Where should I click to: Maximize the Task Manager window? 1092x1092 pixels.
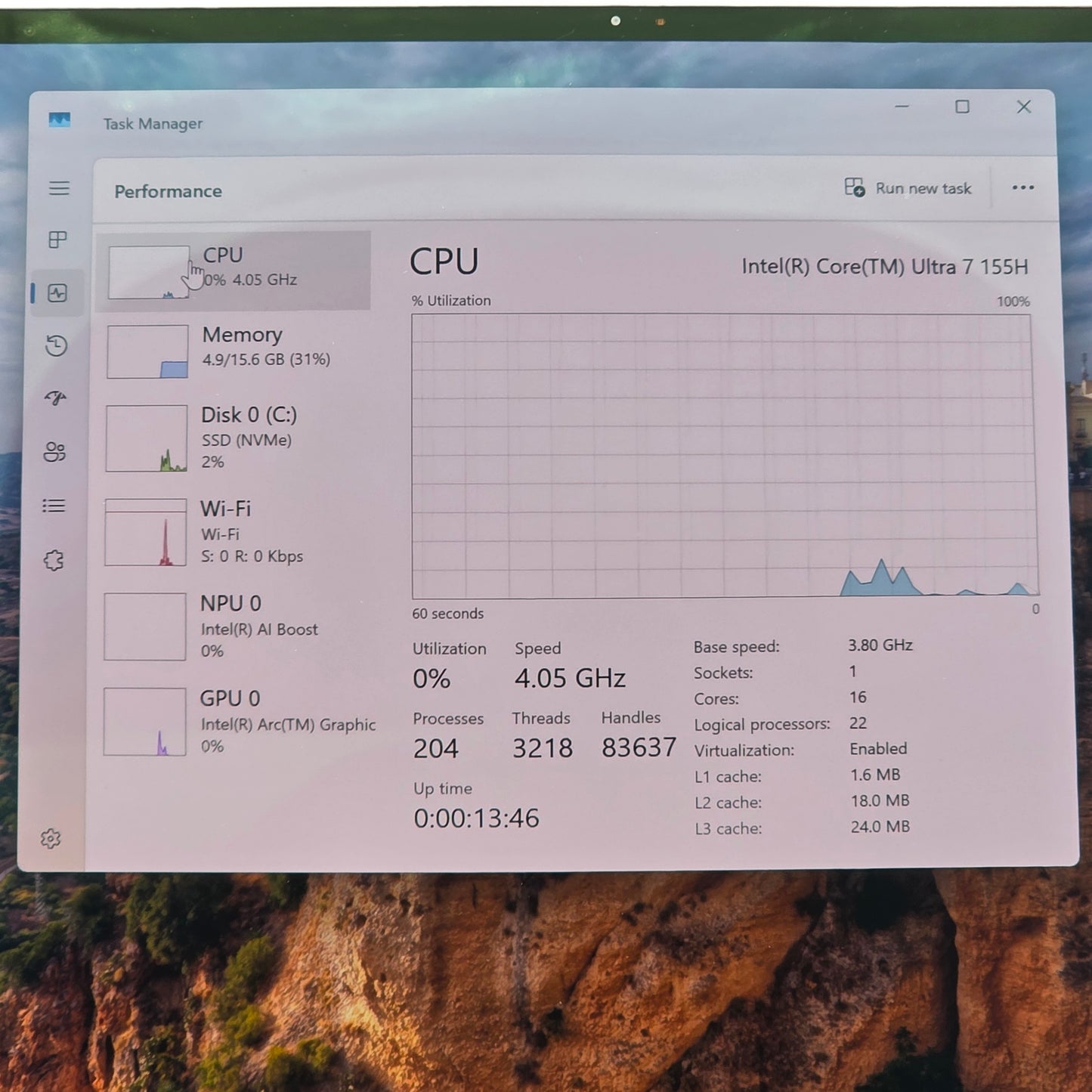tap(962, 107)
